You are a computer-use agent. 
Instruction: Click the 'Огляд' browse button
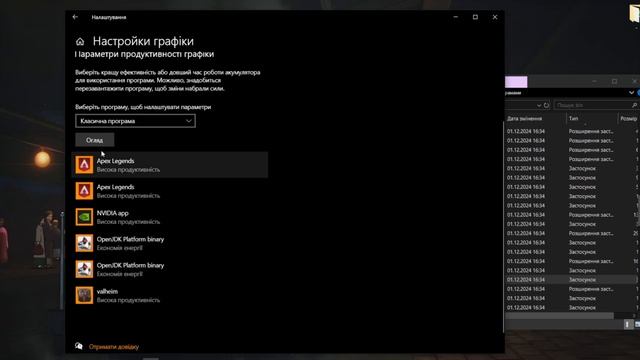tap(95, 140)
